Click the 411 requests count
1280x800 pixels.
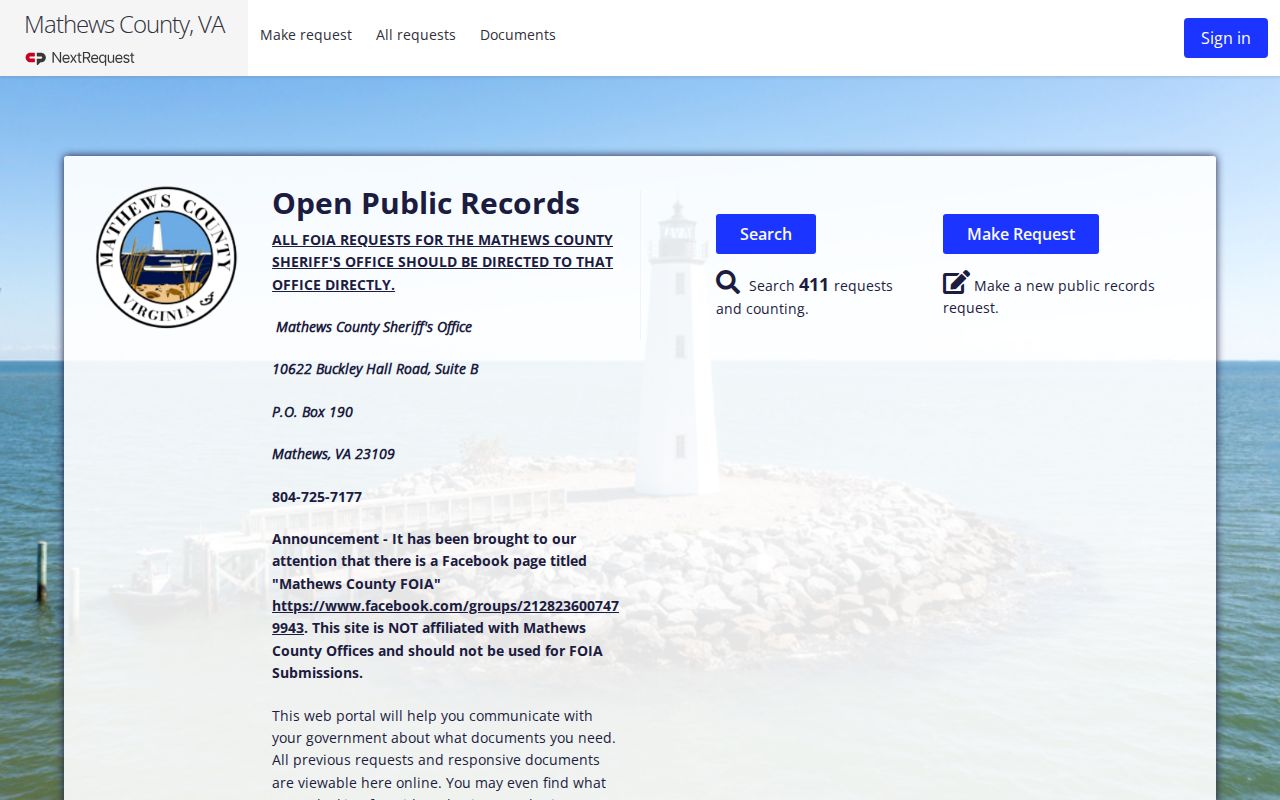(x=814, y=285)
